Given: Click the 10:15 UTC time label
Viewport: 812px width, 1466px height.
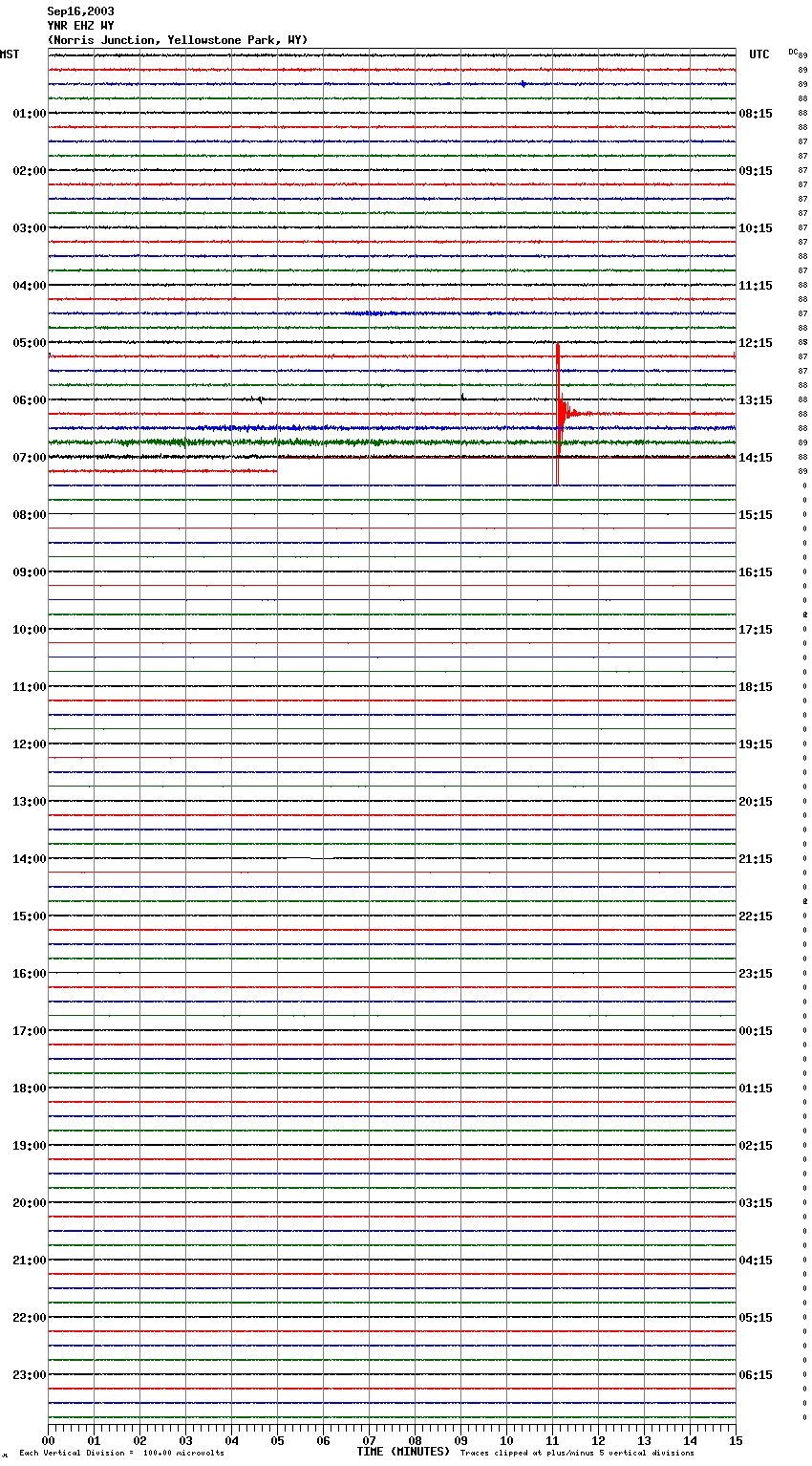Looking at the screenshot, I should (x=756, y=228).
